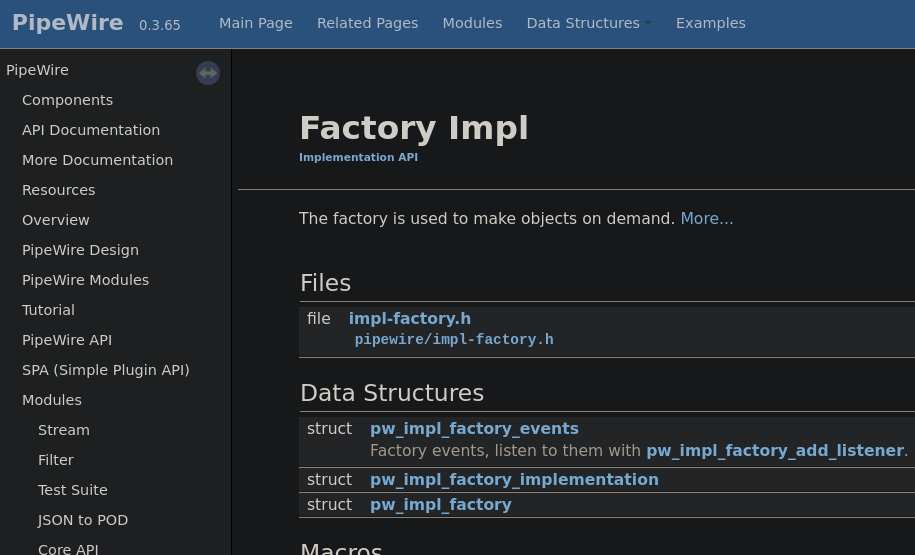Click the PipeWire project title
The height and width of the screenshot is (555, 915).
[x=68, y=23]
